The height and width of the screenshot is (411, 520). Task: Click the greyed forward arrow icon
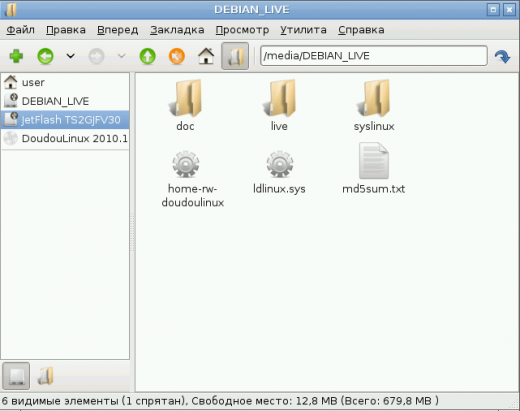[x=97, y=56]
